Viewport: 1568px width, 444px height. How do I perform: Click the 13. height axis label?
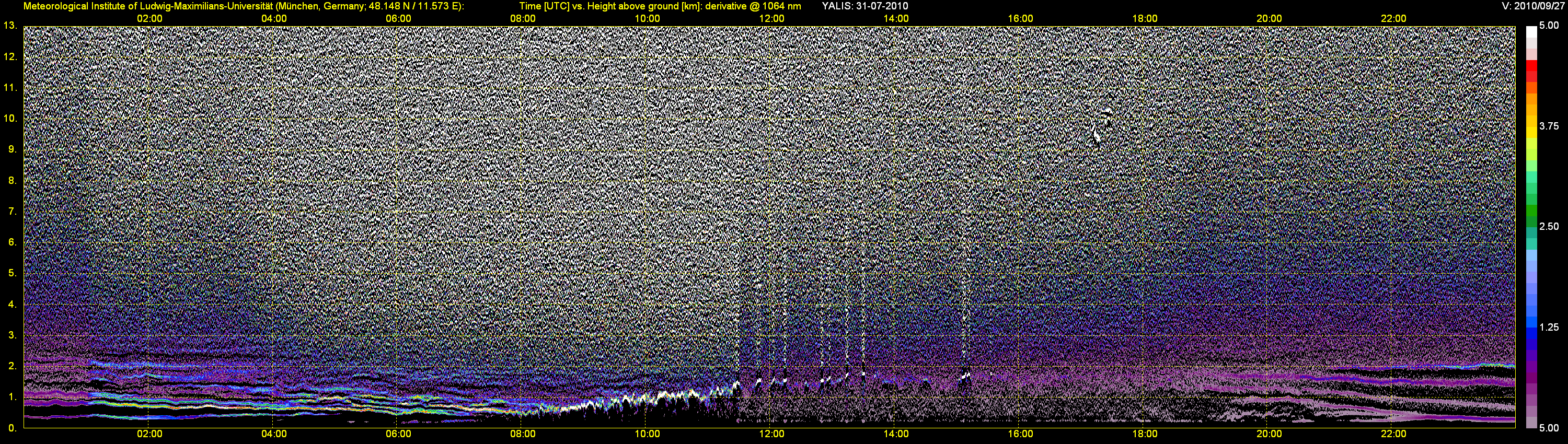click(x=10, y=26)
